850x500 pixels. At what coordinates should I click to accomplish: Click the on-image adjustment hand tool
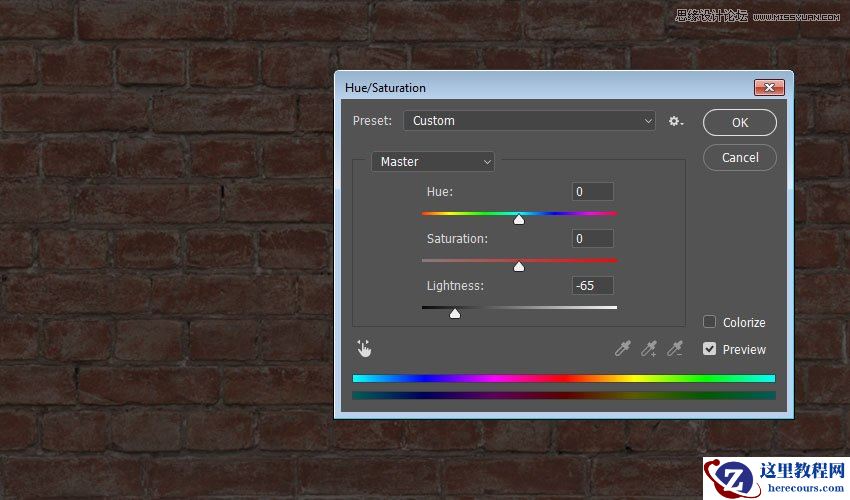click(364, 349)
